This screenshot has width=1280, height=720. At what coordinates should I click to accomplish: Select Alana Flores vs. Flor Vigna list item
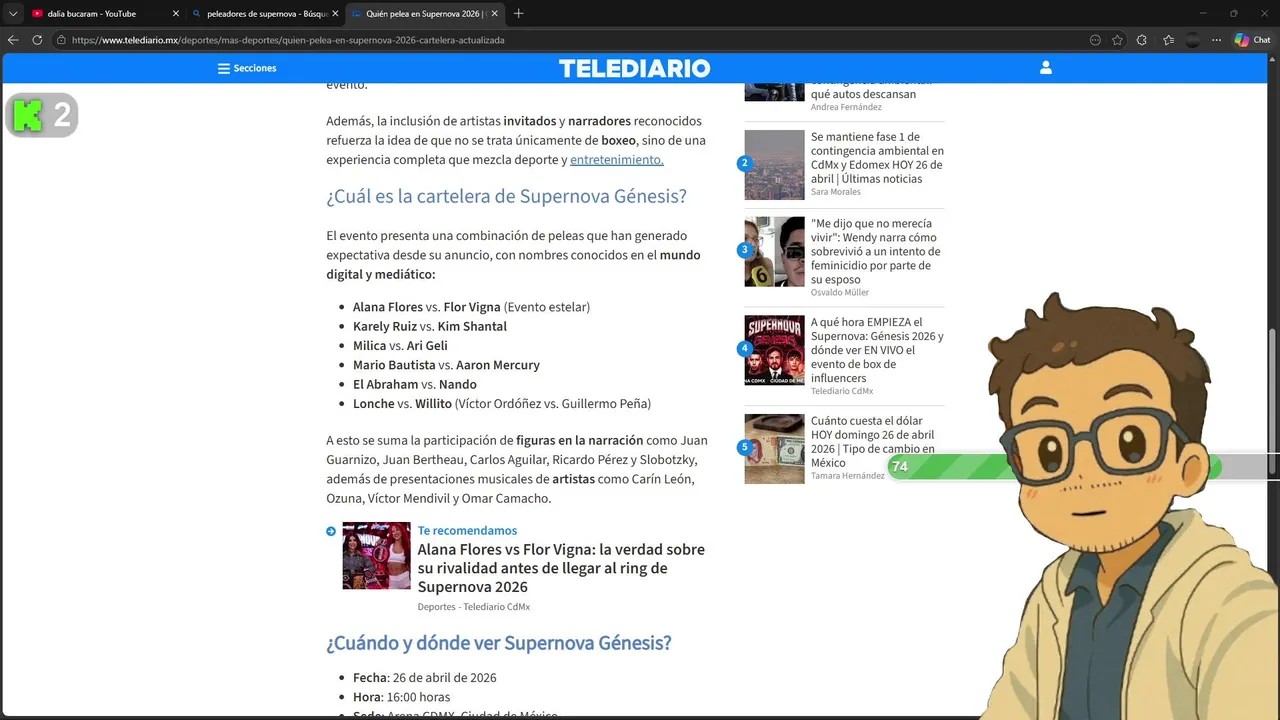click(471, 307)
